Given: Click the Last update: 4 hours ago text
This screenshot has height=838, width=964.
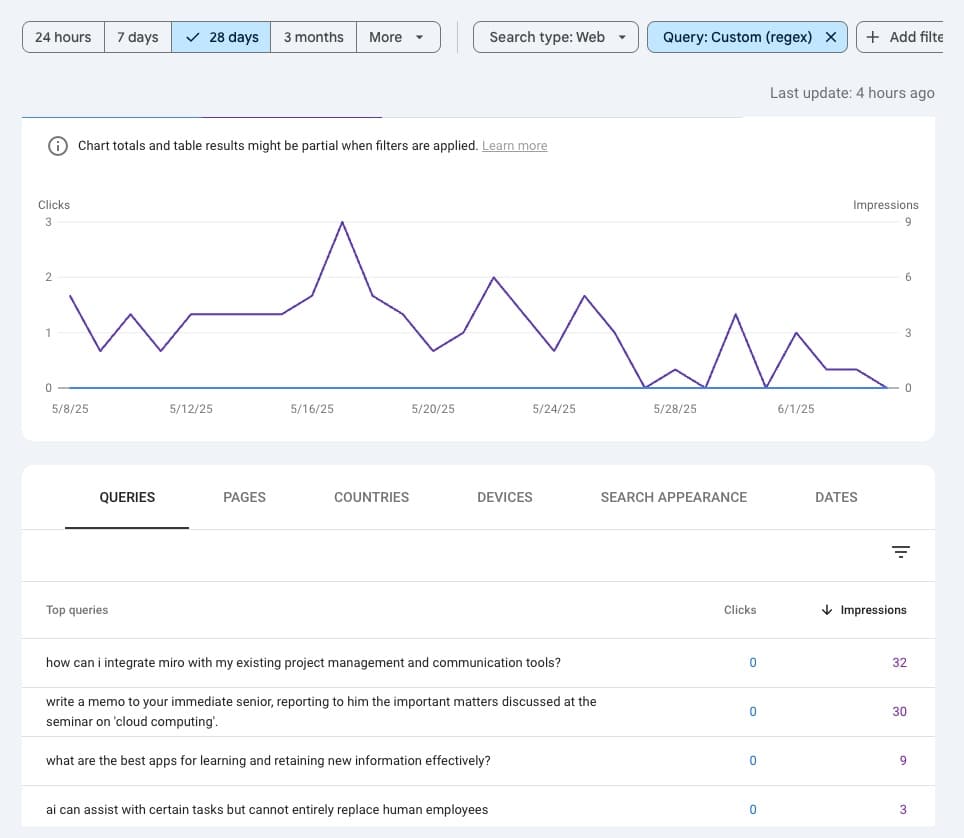Looking at the screenshot, I should [852, 93].
